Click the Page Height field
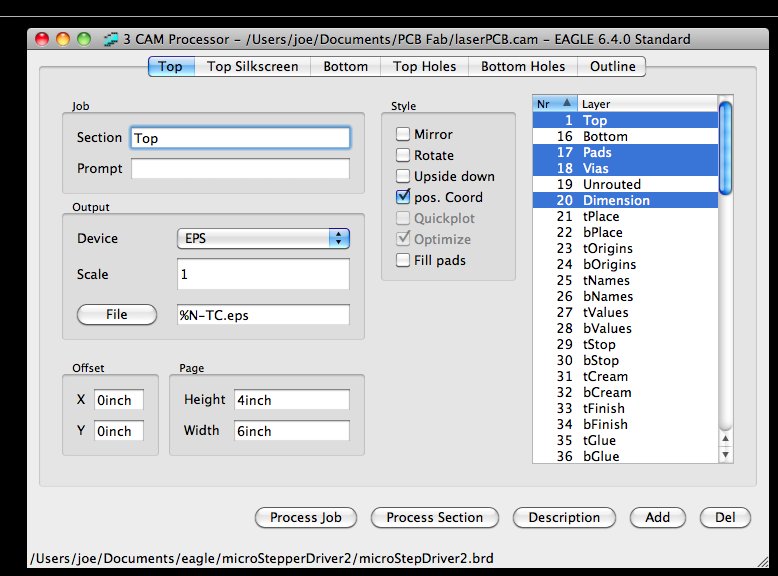The height and width of the screenshot is (576, 778). [x=292, y=400]
